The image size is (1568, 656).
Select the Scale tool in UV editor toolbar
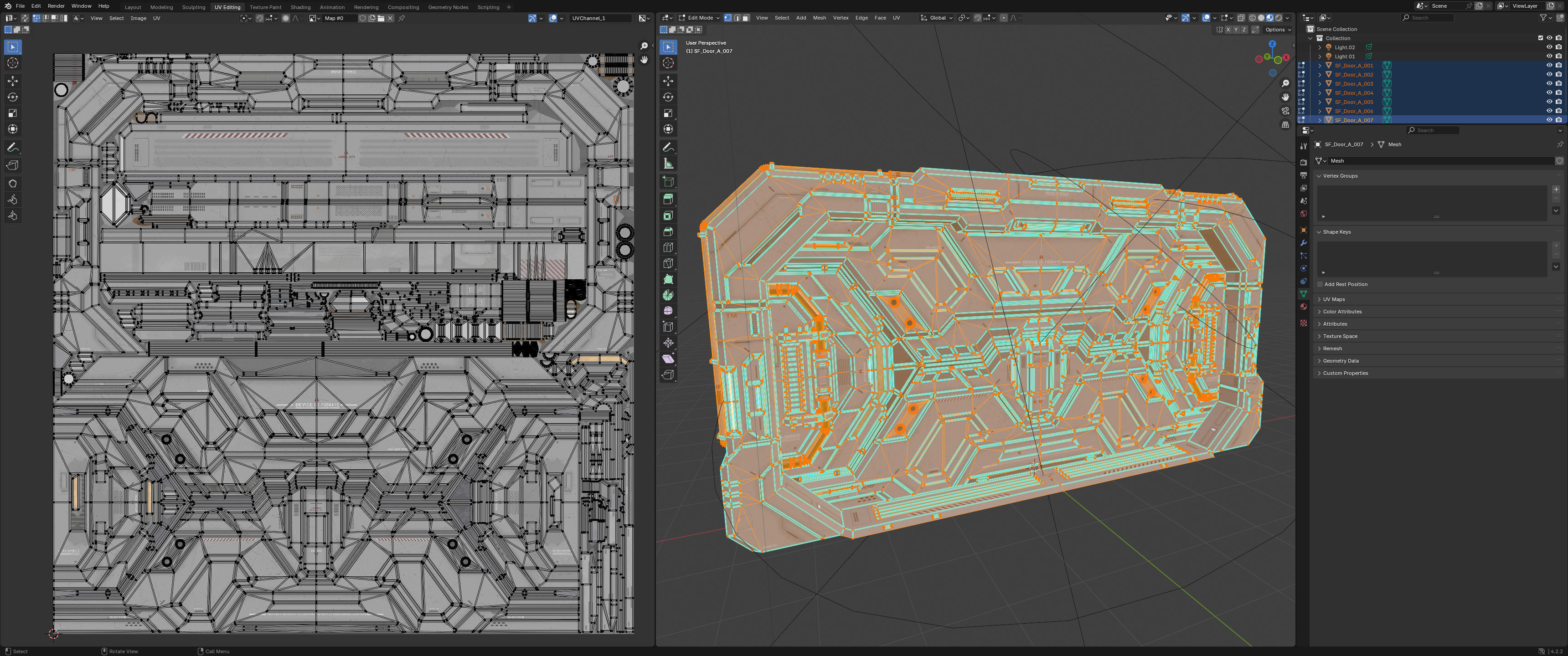point(13,113)
